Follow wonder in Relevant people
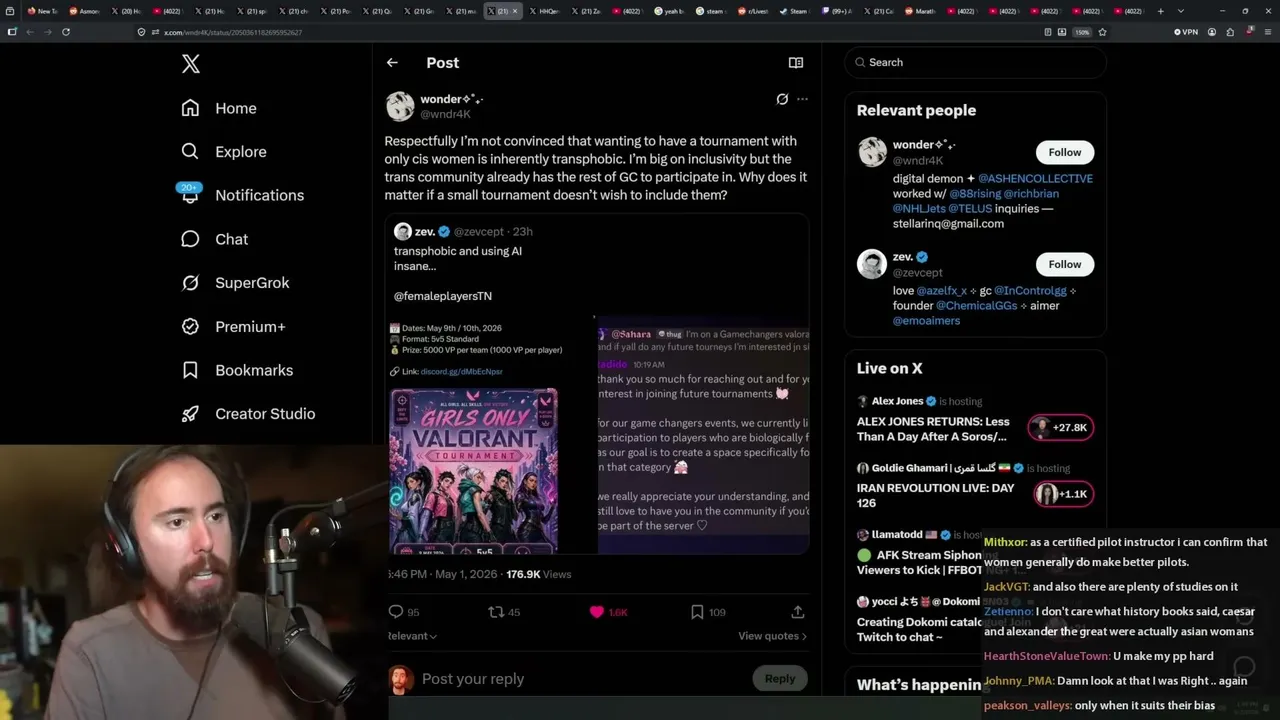Screen dimensions: 1280x720 pos(1065,152)
